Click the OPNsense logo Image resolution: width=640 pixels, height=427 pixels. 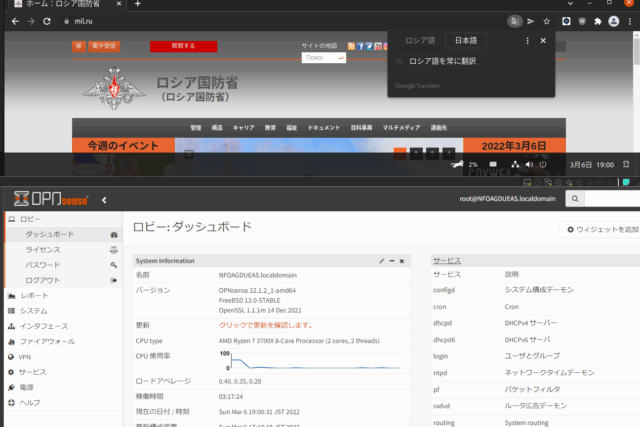point(51,199)
